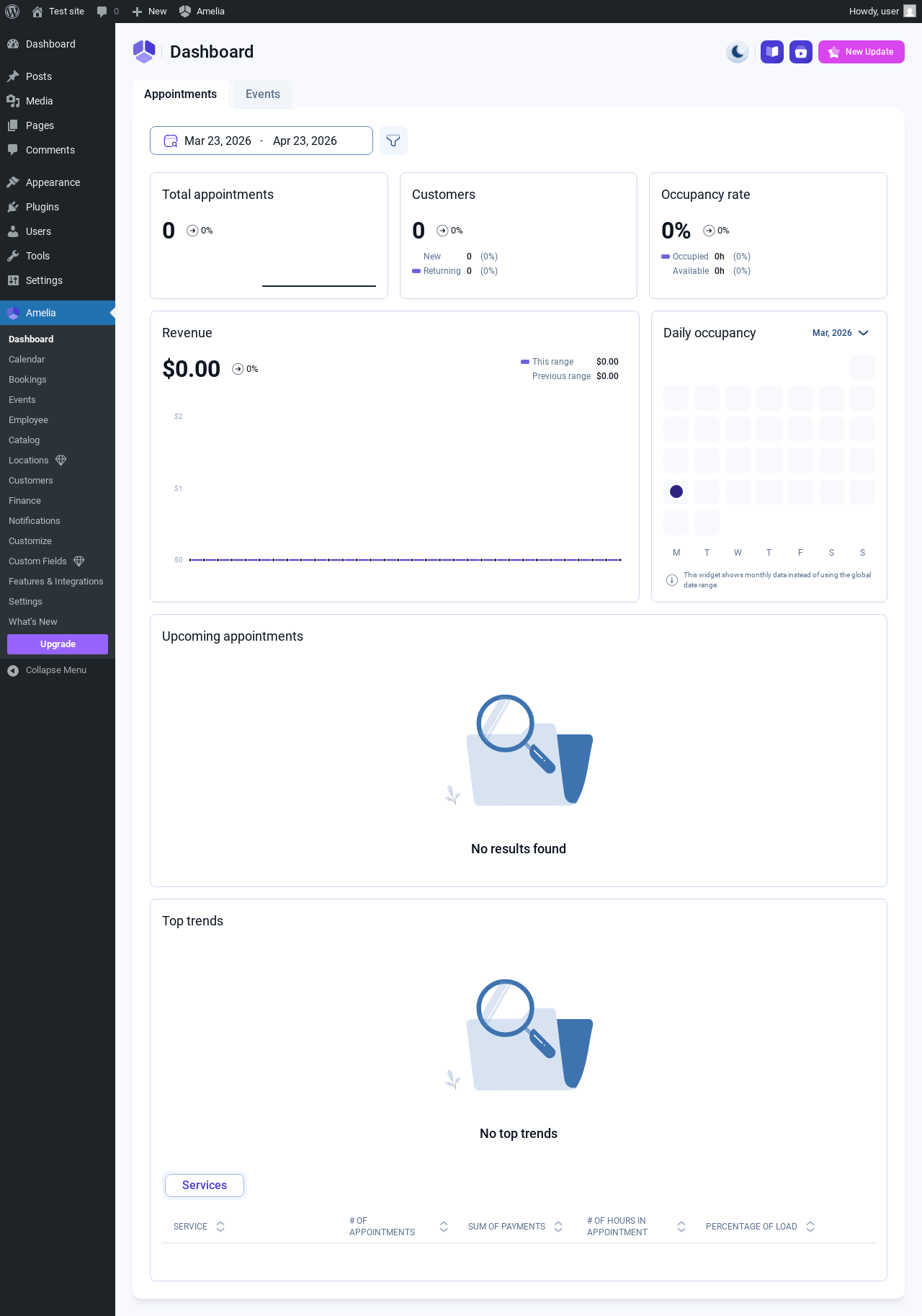Click the info icon under Daily occupancy
The image size is (922, 1316).
(x=672, y=580)
